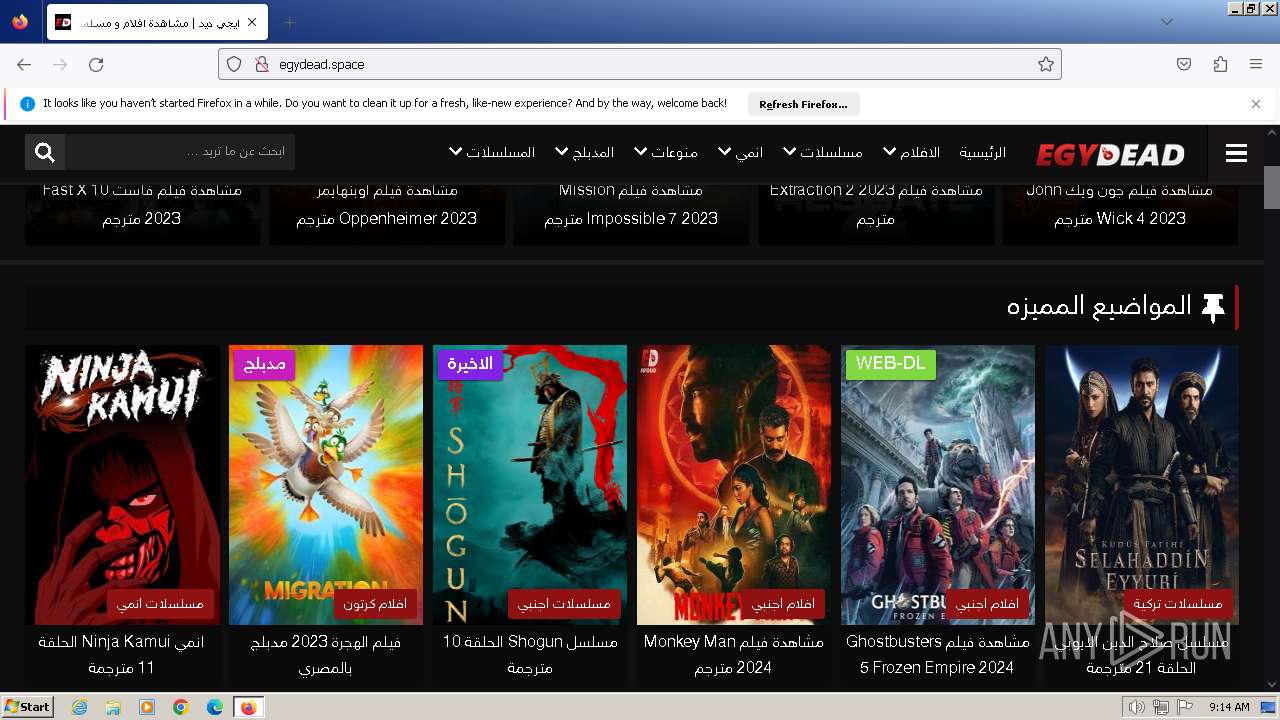Open Action Center flag icon in tray
1280x720 pixels.
[x=1184, y=707]
